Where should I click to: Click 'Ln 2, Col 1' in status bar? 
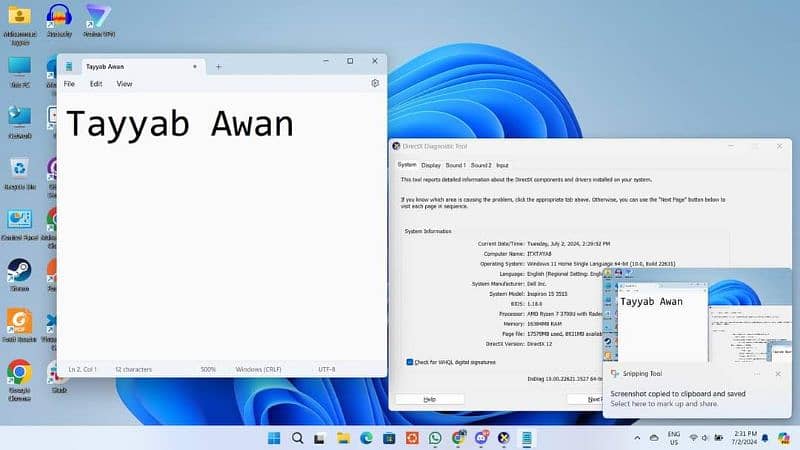click(82, 369)
